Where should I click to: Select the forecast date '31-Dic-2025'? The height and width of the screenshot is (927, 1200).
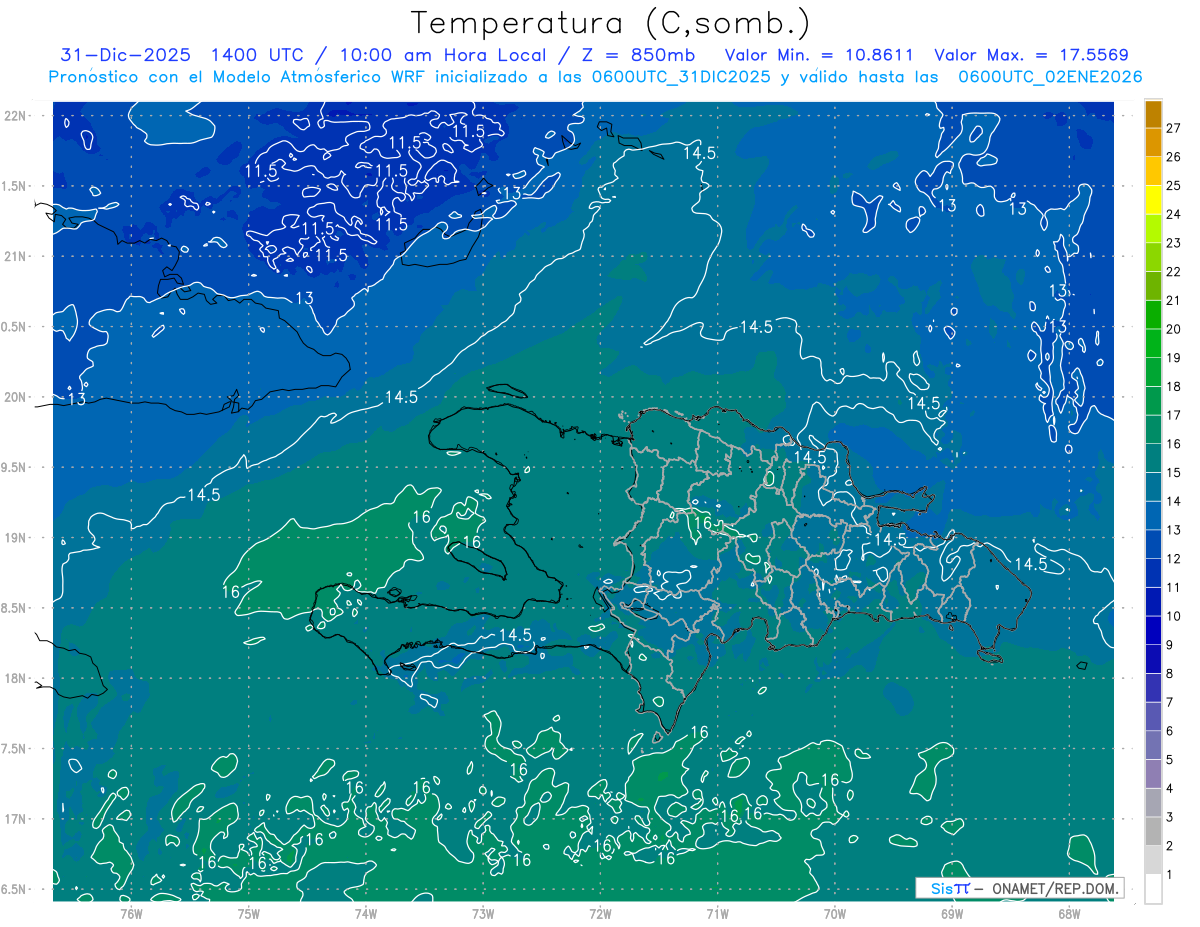tap(127, 55)
